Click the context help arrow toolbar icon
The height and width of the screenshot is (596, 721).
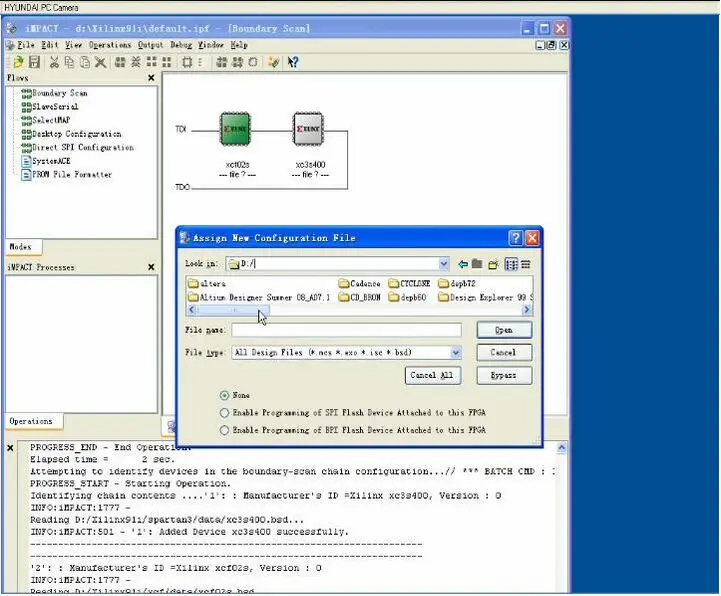pyautogui.click(x=293, y=62)
